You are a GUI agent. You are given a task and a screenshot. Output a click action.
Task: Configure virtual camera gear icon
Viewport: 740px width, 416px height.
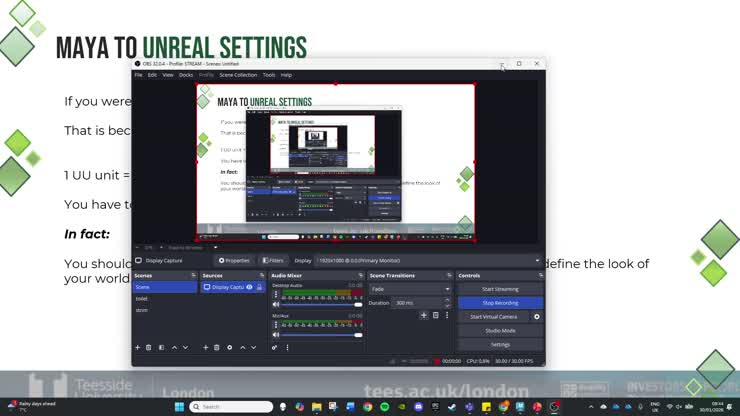coord(537,317)
